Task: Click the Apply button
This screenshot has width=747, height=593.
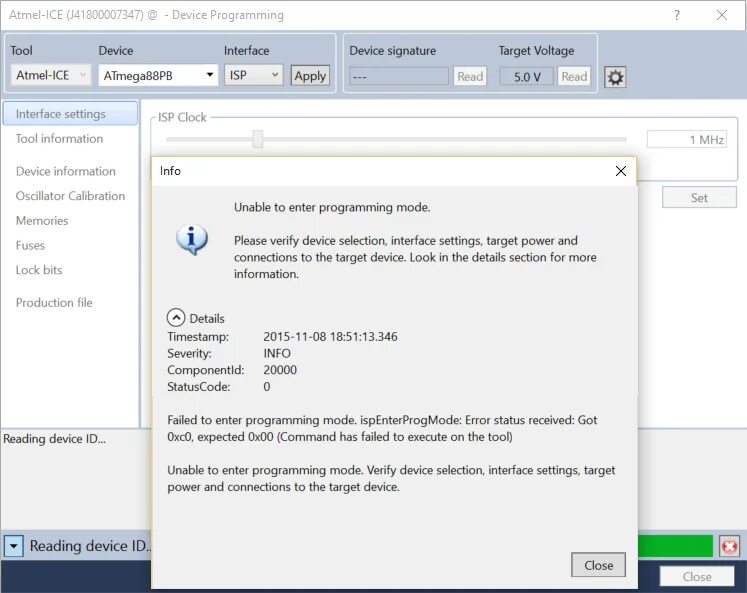Action: click(310, 76)
